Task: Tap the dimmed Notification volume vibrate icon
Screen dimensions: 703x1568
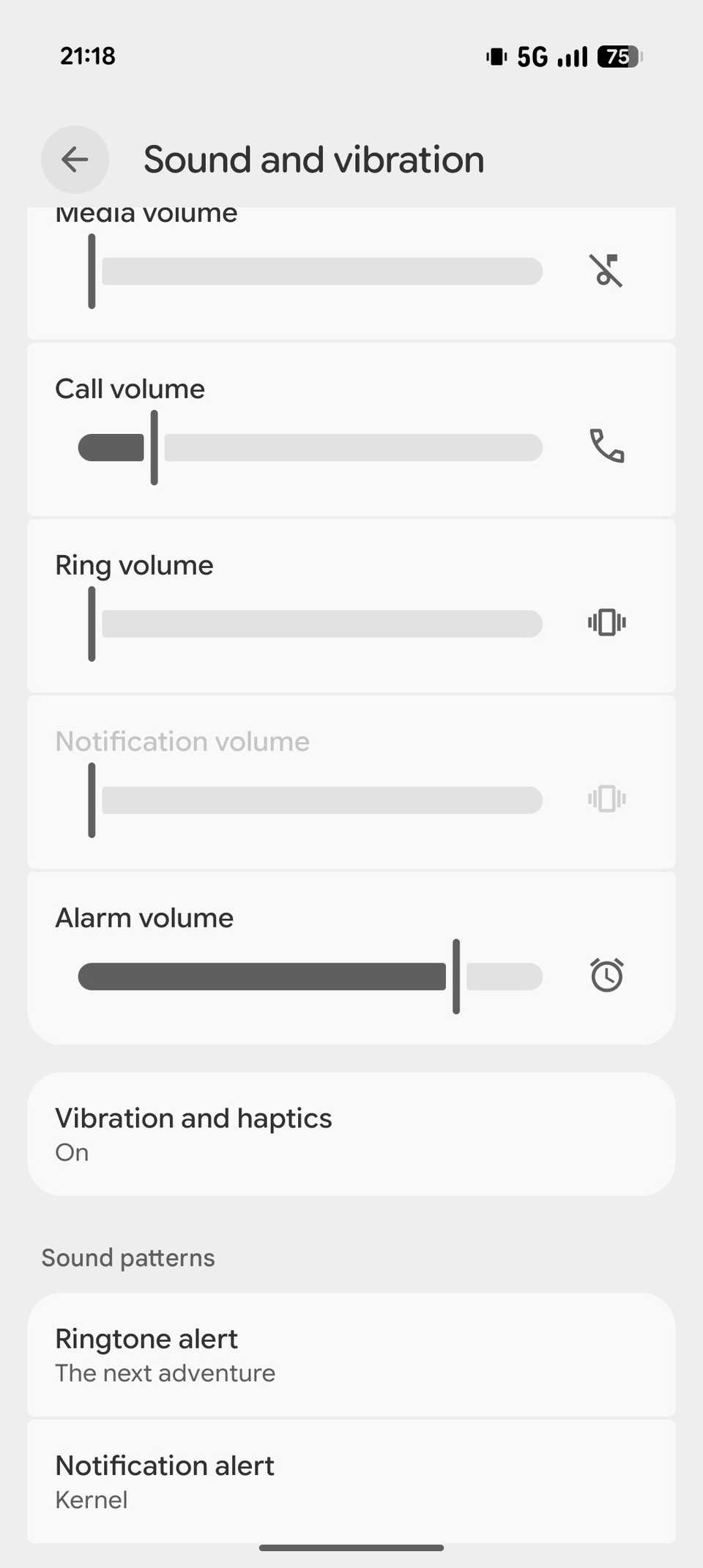Action: pos(606,799)
